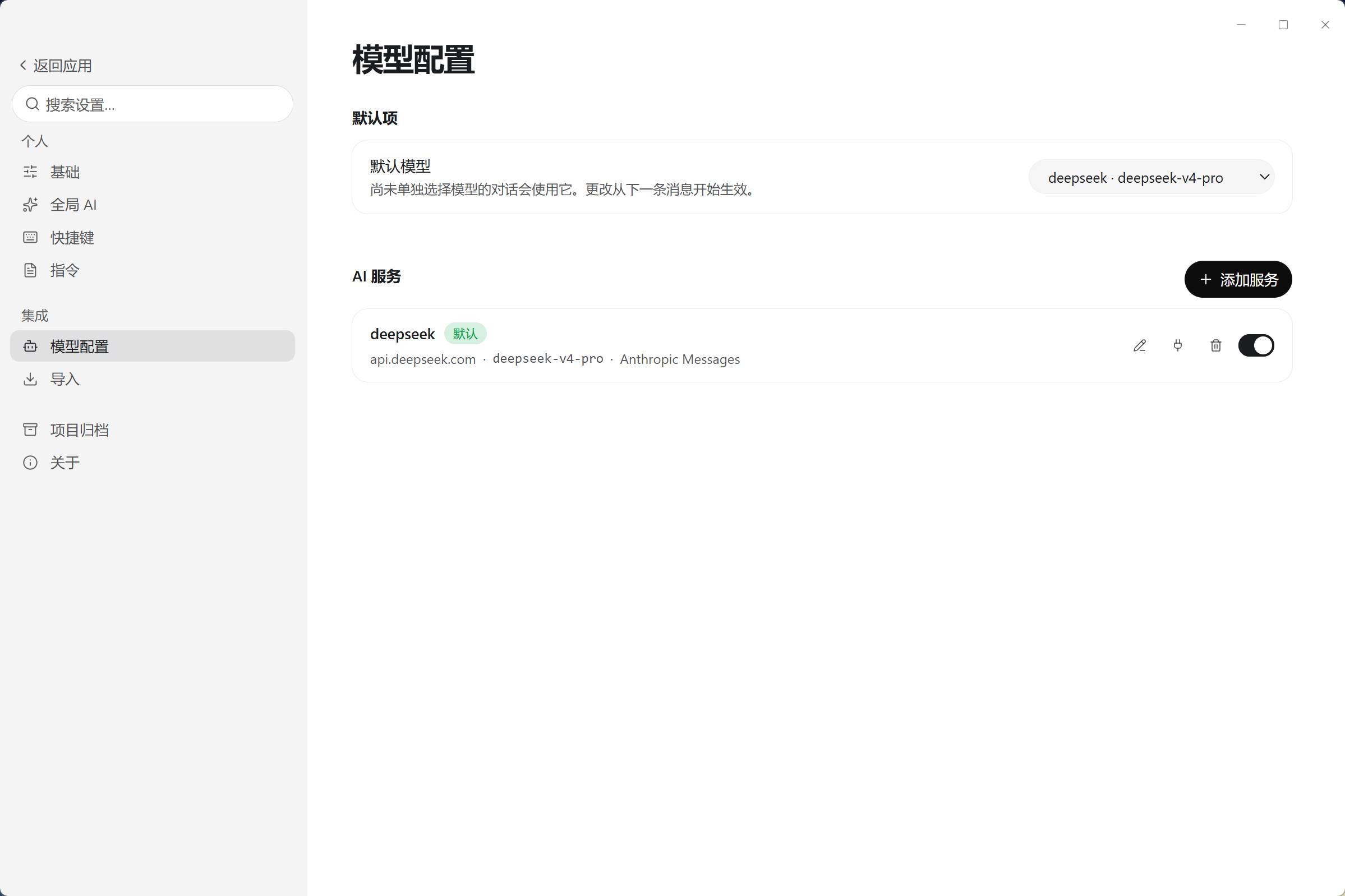Image resolution: width=1345 pixels, height=896 pixels.
Task: Click the dropdown chevron next to deepseek-v4-pro
Action: tap(1264, 177)
